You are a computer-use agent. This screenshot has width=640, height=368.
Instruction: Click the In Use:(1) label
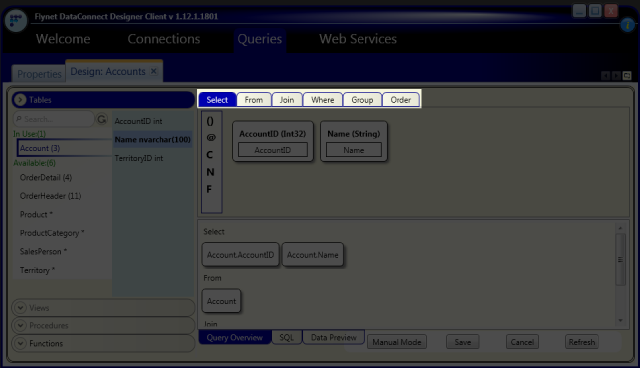pos(29,134)
